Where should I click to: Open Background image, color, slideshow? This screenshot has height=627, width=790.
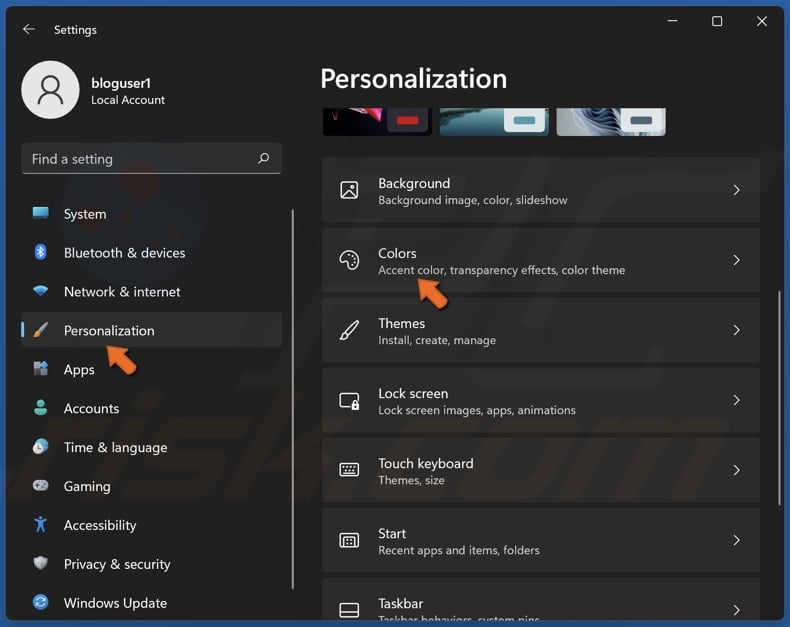pyautogui.click(x=541, y=190)
